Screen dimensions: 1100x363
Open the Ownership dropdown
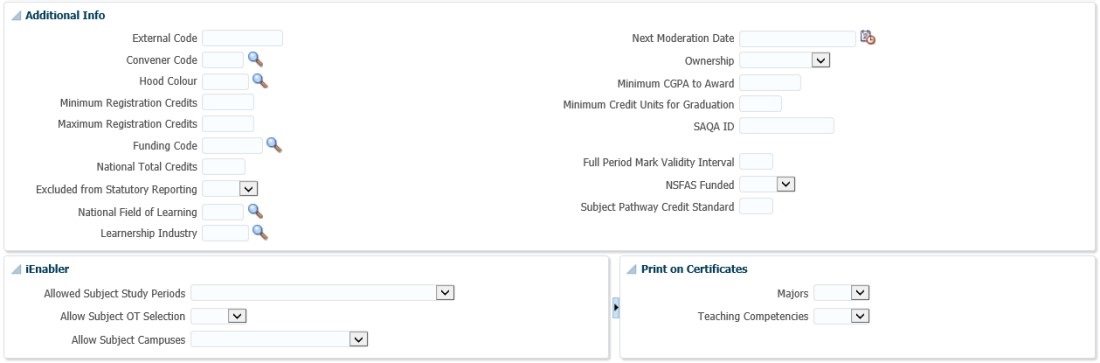tap(821, 60)
